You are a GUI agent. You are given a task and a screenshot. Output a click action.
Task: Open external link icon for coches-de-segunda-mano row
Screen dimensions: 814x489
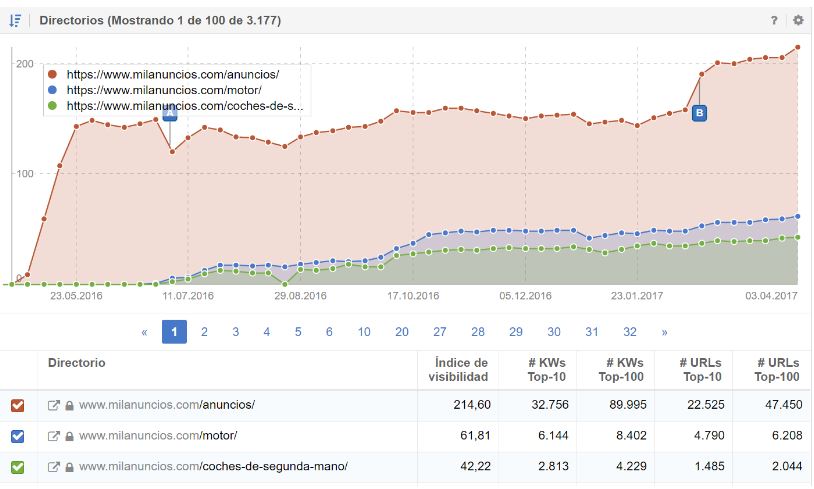54,467
